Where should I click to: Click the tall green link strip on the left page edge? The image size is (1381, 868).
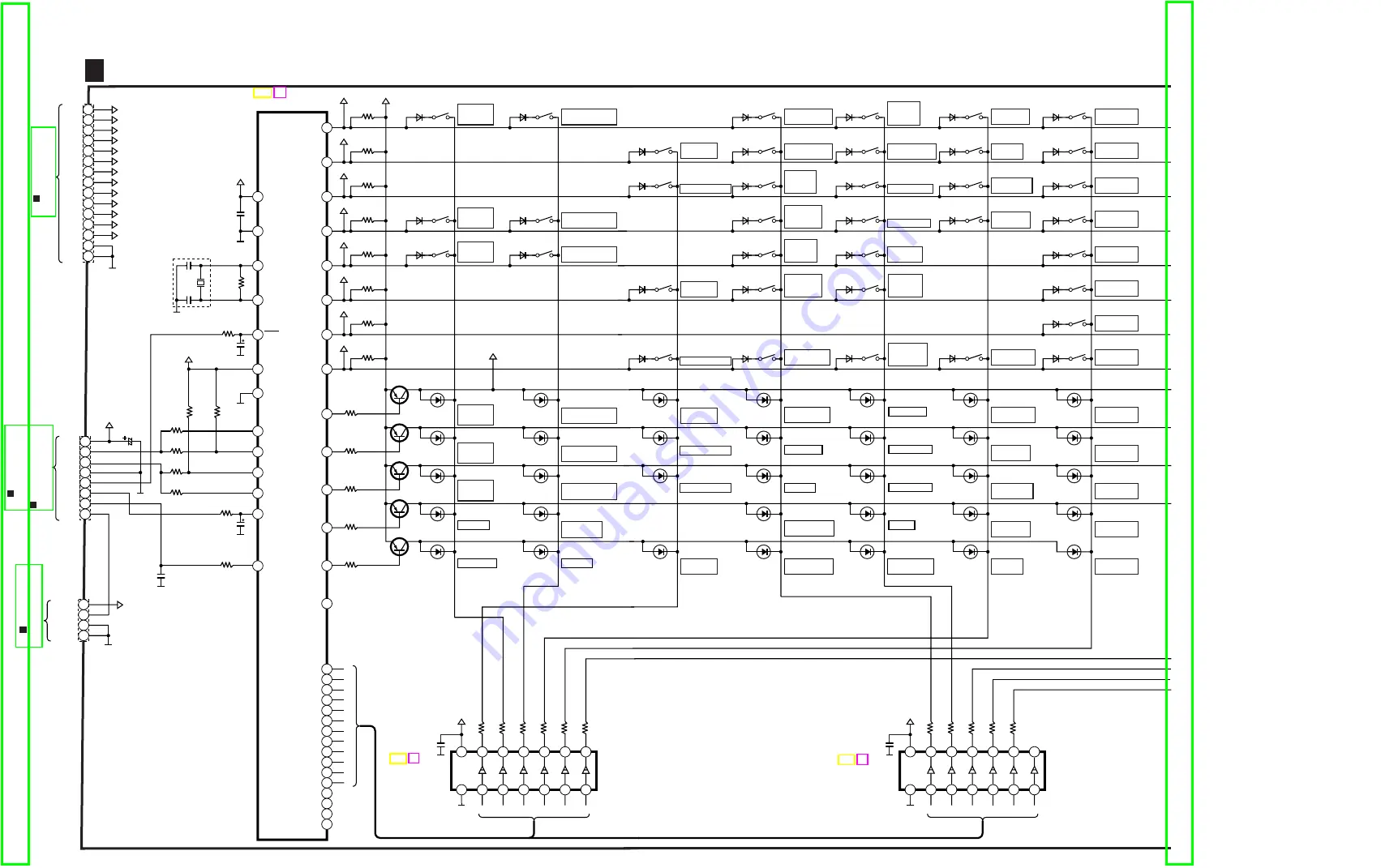coord(15,434)
